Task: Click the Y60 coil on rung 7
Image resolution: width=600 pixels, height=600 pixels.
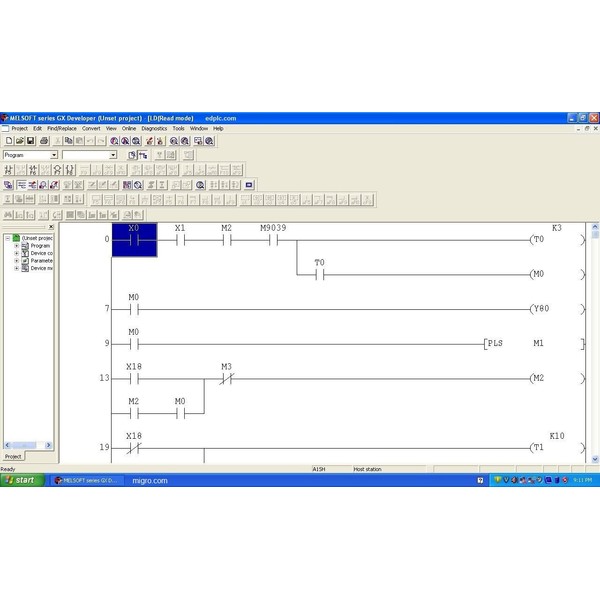Action: coord(541,309)
